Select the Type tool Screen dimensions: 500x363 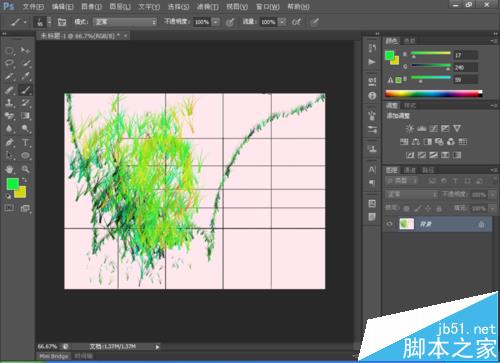pos(25,142)
